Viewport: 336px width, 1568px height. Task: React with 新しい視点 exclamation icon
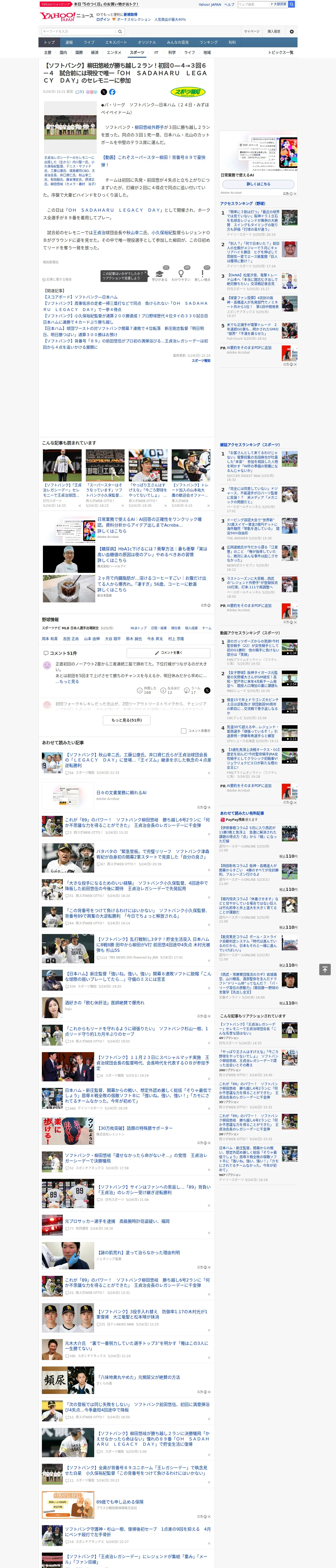point(203,274)
